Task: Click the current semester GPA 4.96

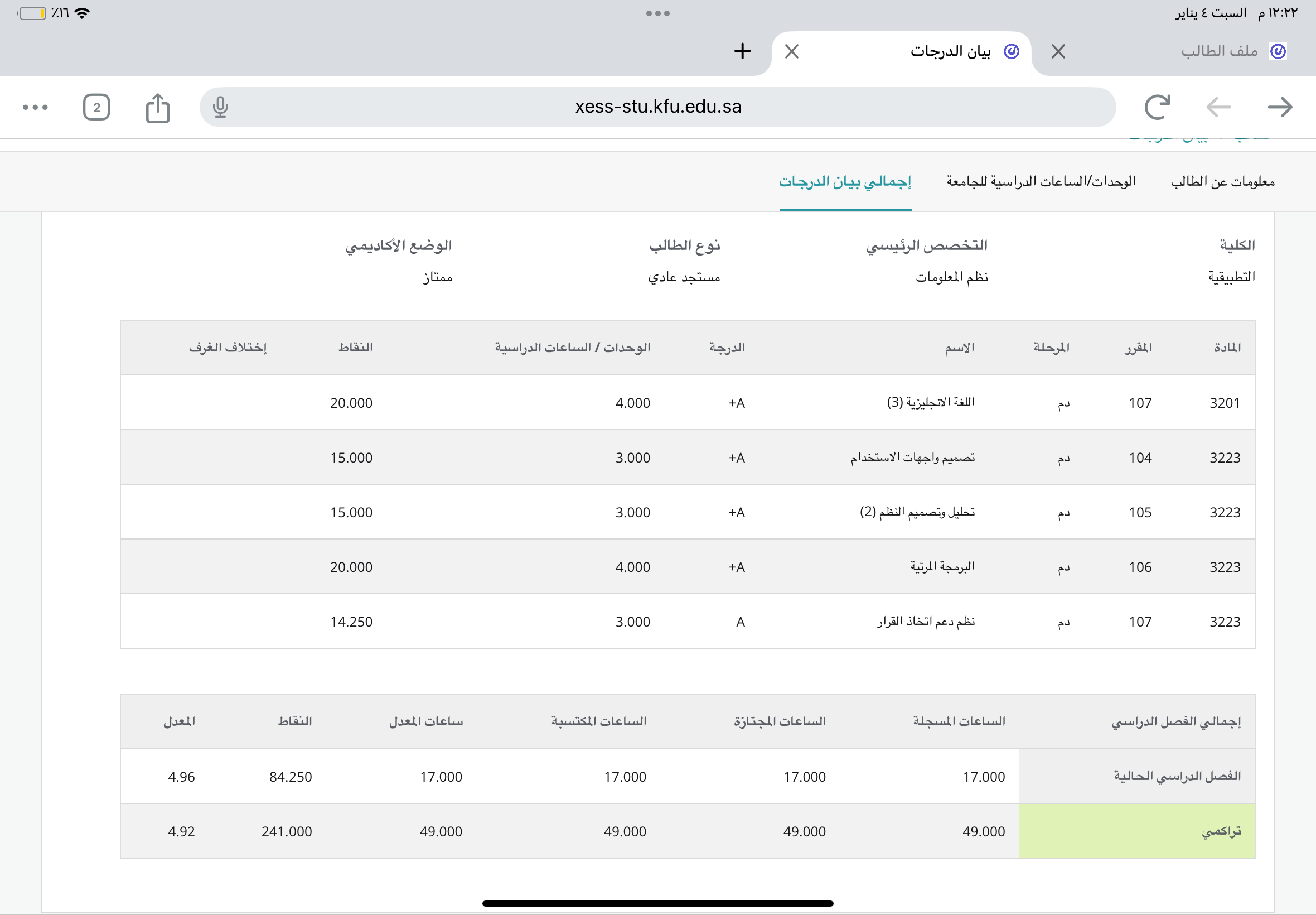Action: [x=181, y=777]
